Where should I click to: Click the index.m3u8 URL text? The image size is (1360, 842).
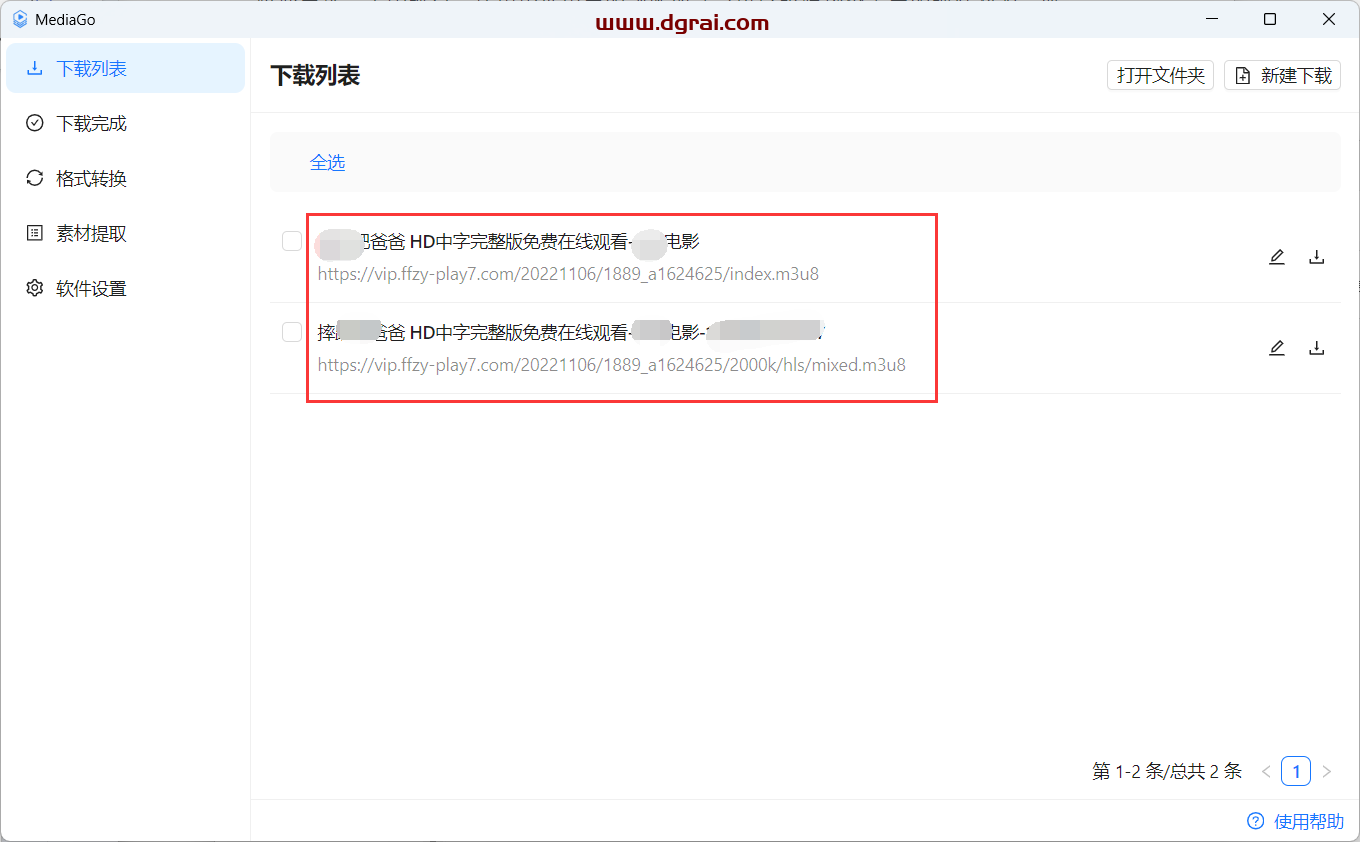(x=568, y=273)
